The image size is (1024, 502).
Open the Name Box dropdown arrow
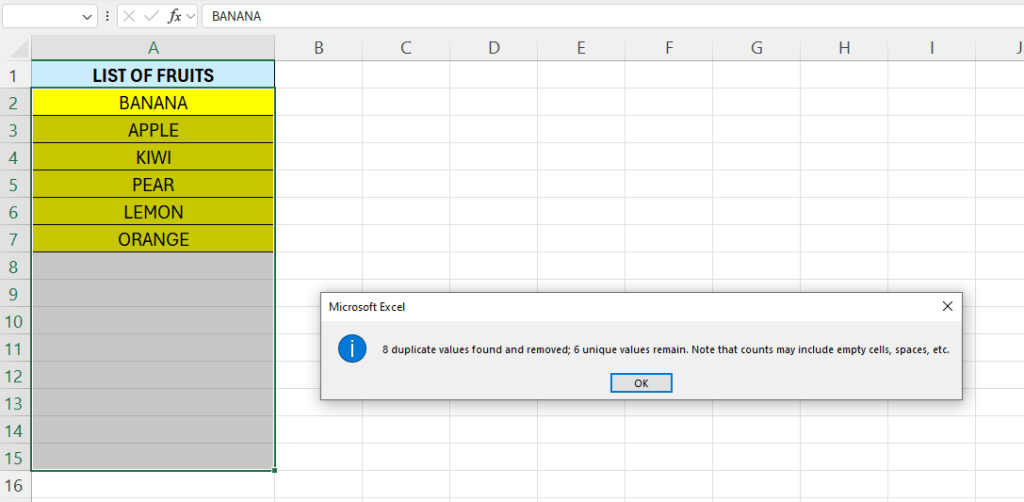86,17
